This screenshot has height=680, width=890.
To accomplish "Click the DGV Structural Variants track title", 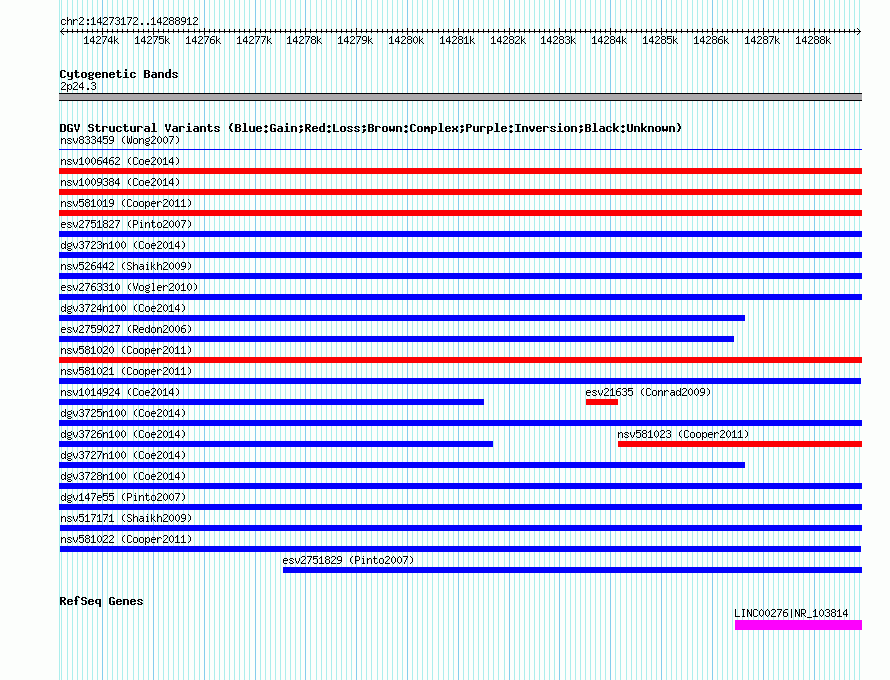I will click(x=371, y=128).
